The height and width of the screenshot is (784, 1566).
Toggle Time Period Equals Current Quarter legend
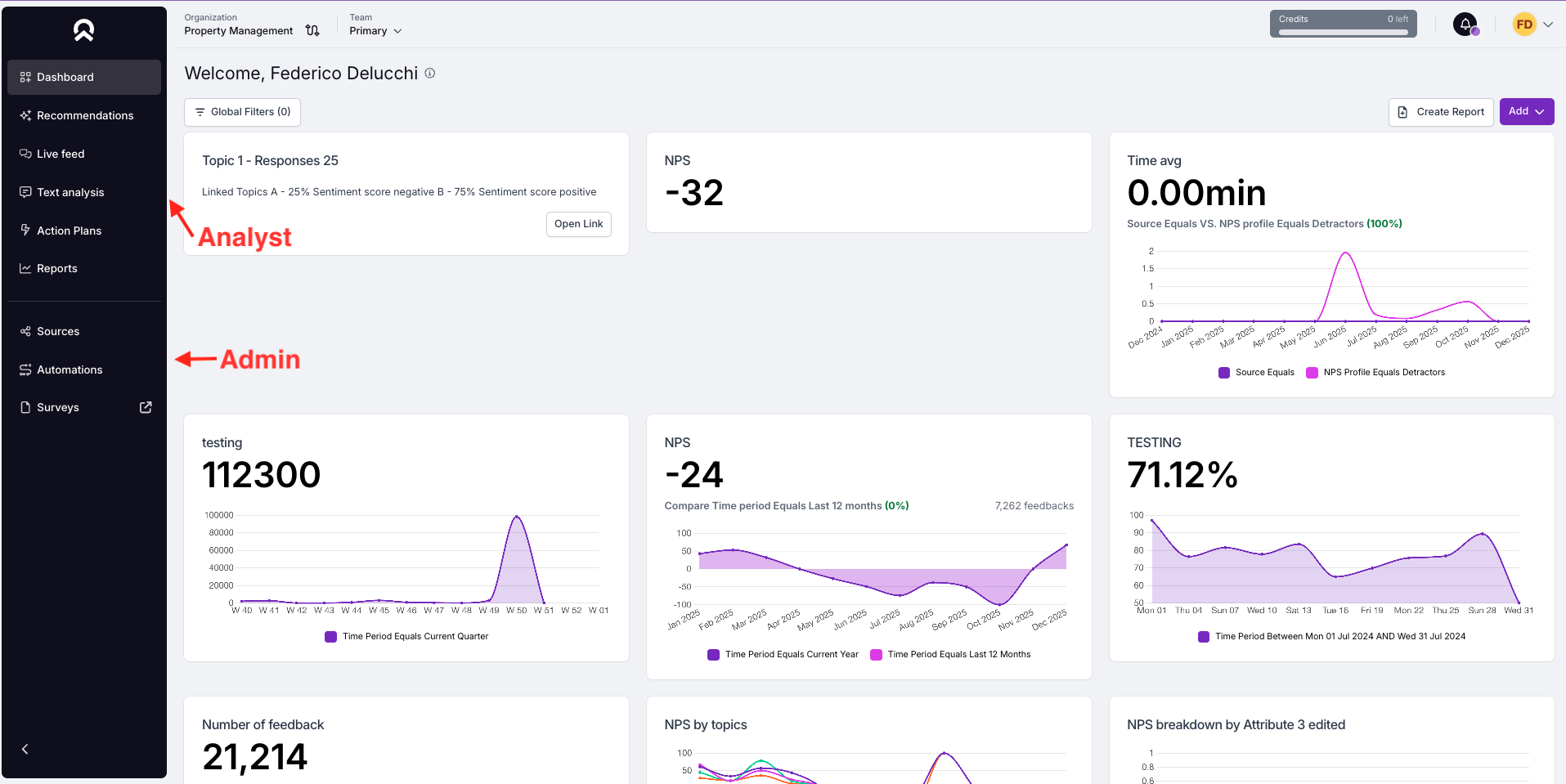pyautogui.click(x=406, y=637)
